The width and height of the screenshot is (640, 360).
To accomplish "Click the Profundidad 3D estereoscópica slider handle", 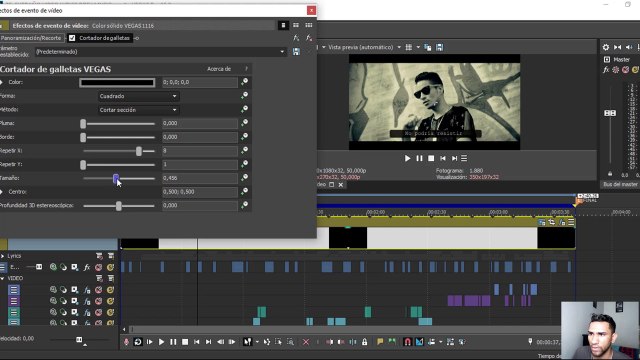I will [119, 206].
